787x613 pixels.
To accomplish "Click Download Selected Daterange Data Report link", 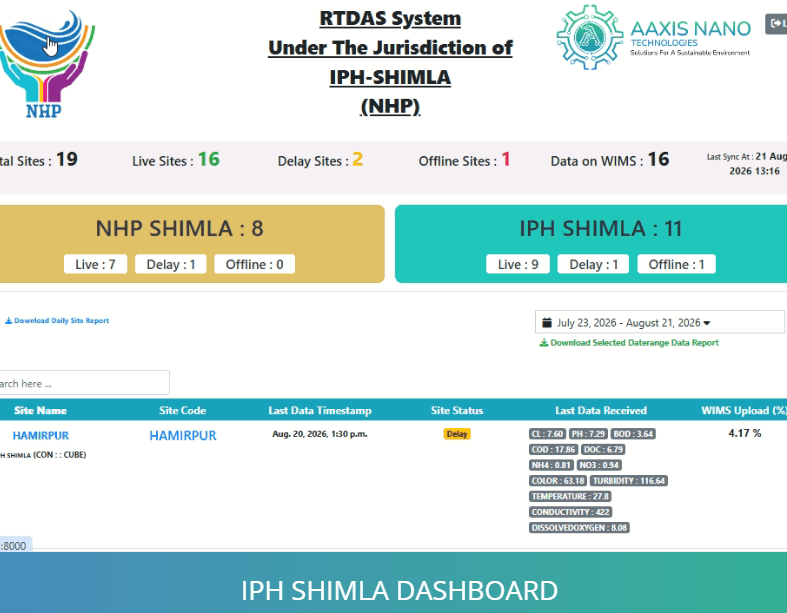I will coord(629,343).
